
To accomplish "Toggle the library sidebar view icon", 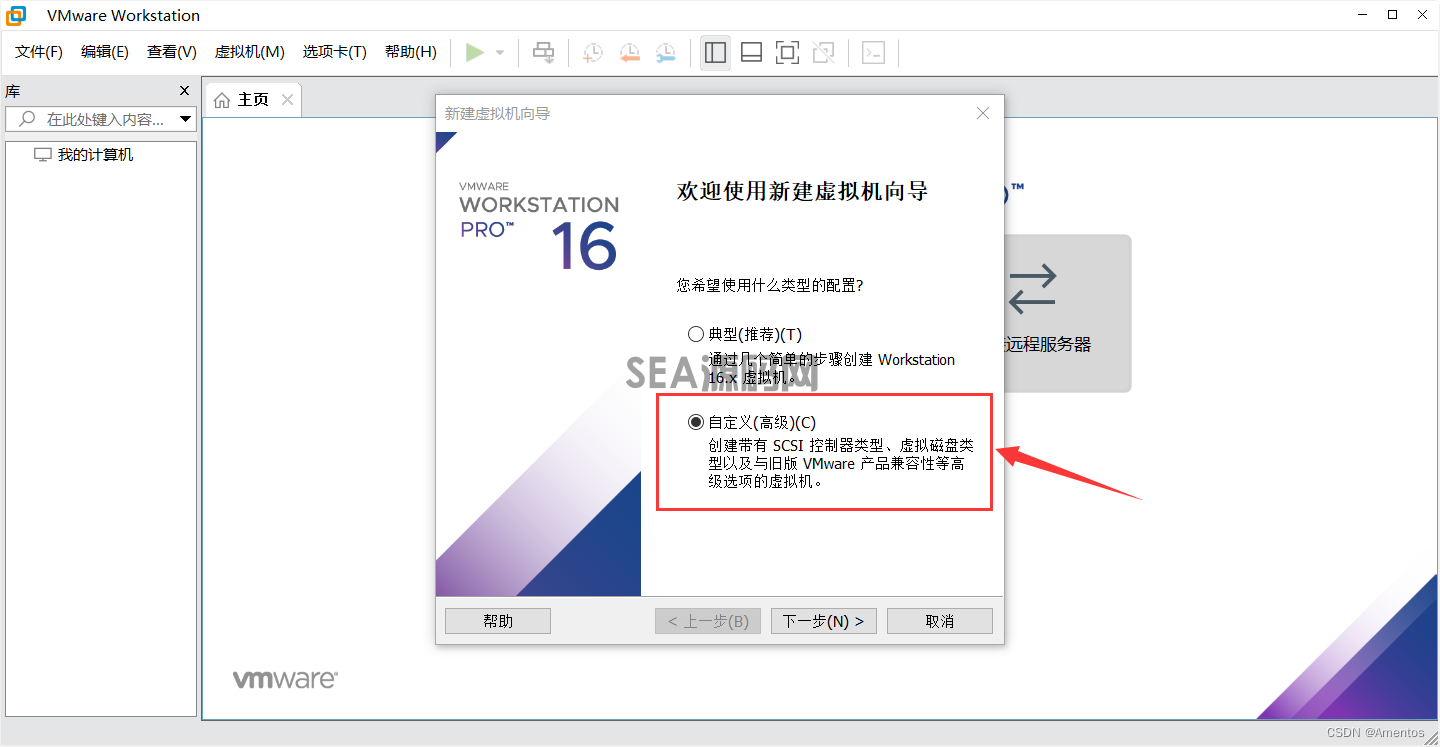I will click(715, 52).
